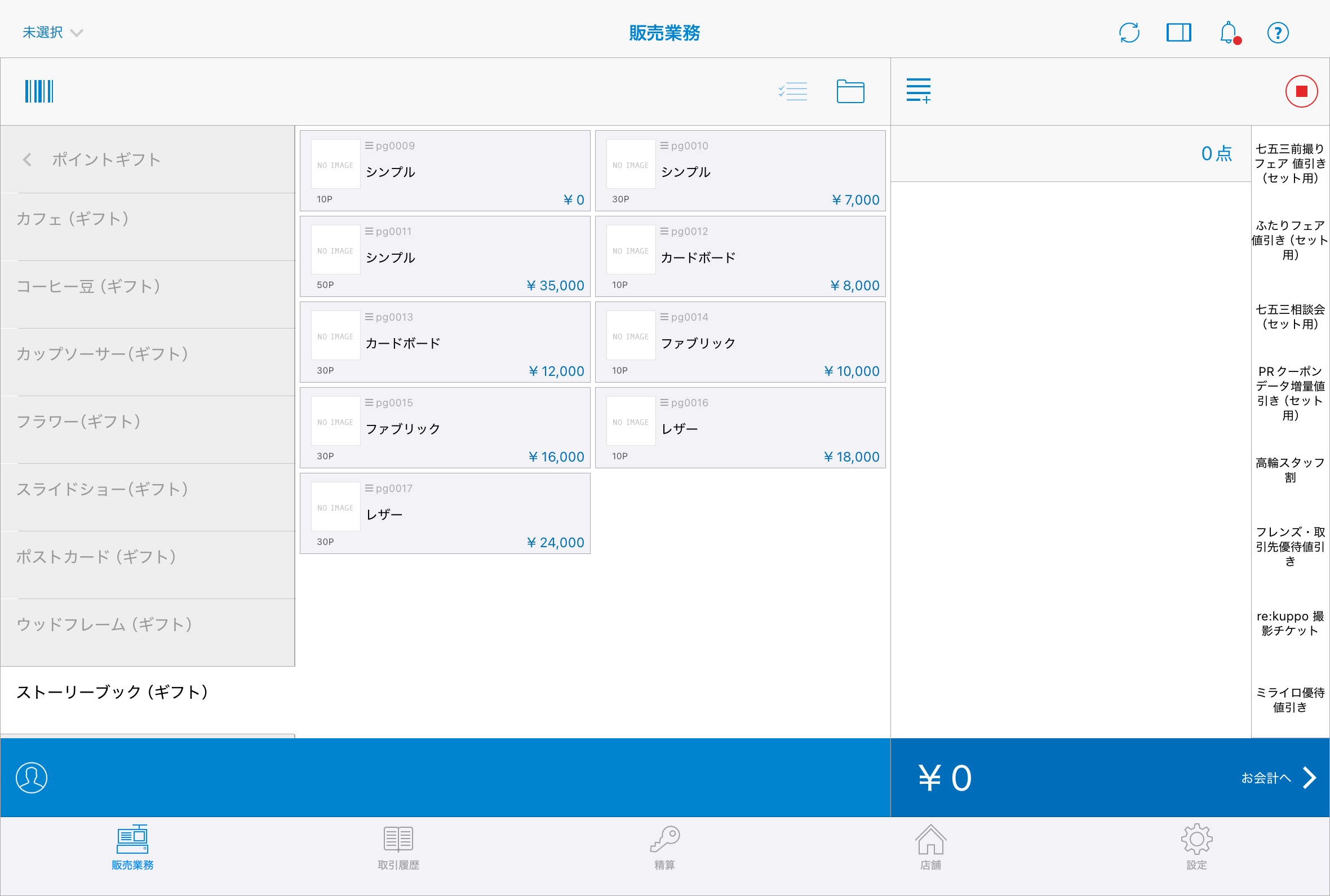Switch to 精算 tab
The height and width of the screenshot is (896, 1330).
coord(664,848)
